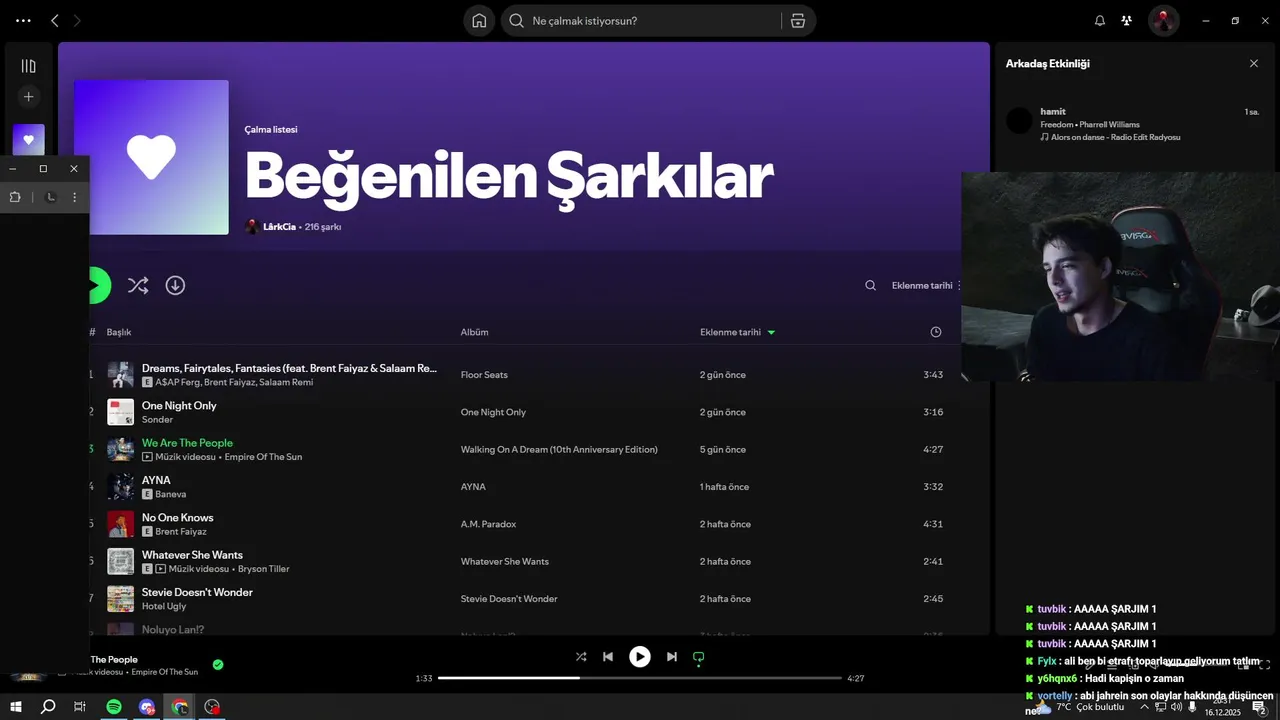Viewport: 1280px width, 720px height.
Task: Play the playlist with the green button
Action: coord(98,285)
